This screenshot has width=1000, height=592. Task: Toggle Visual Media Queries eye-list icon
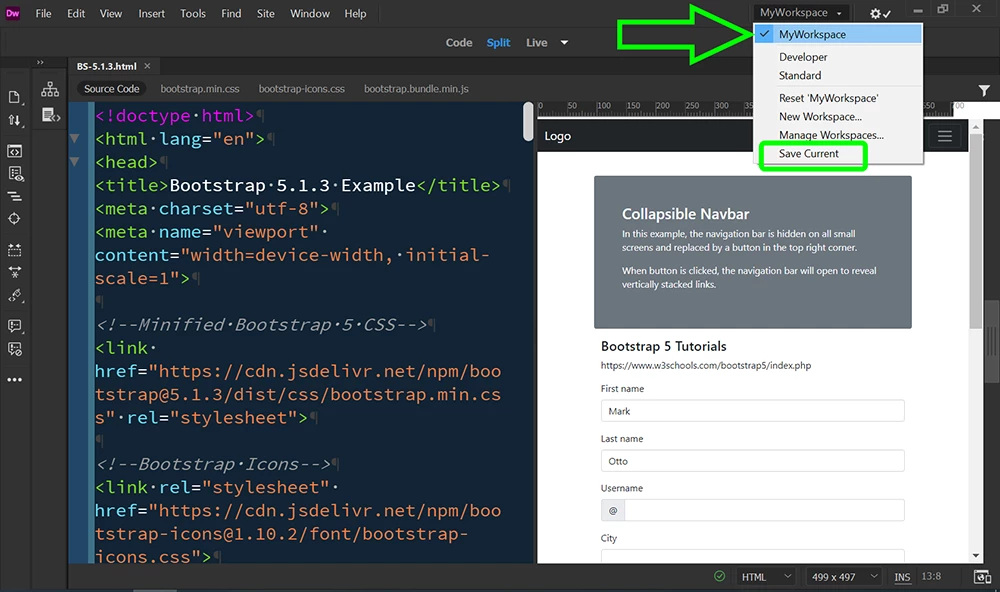coord(15,174)
